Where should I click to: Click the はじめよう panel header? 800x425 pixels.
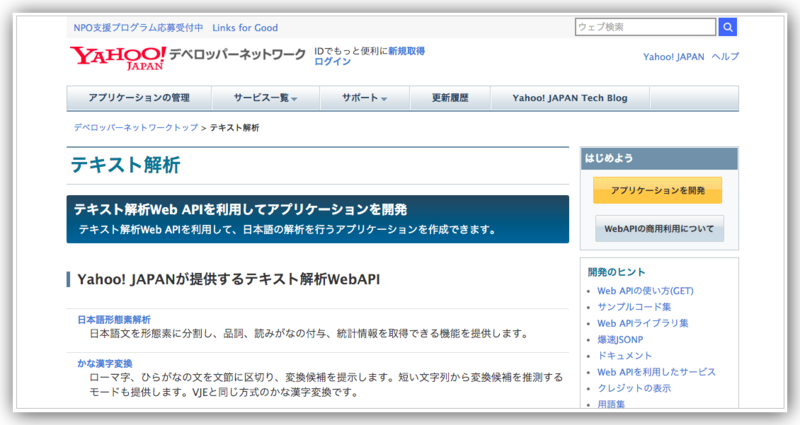tap(659, 159)
